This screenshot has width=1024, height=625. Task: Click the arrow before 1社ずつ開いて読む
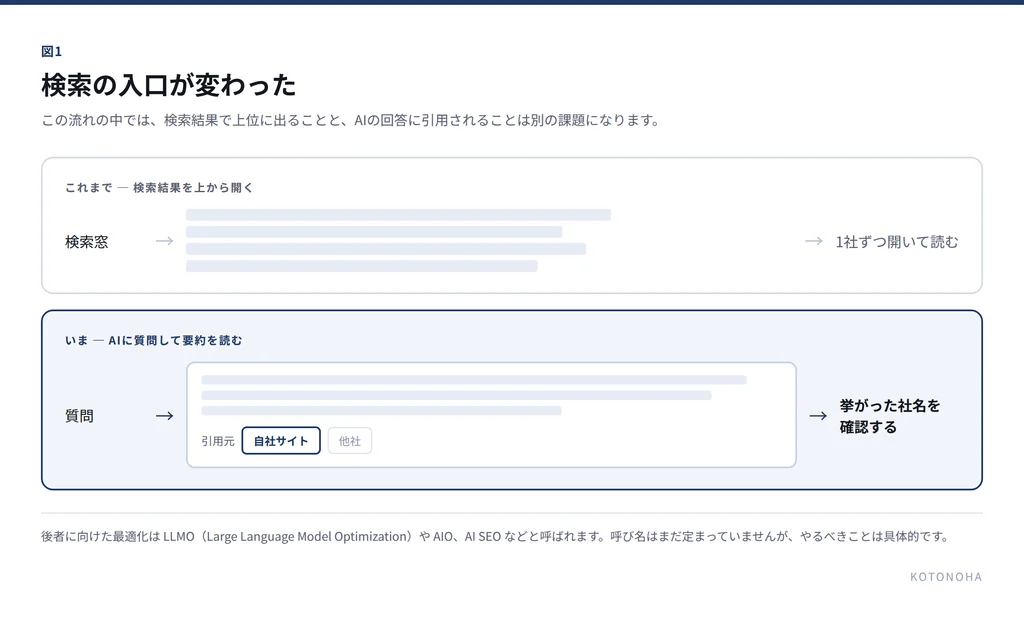814,241
